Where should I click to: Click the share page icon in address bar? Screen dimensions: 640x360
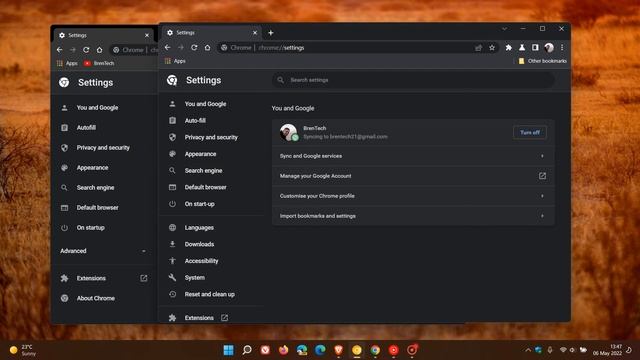[478, 48]
